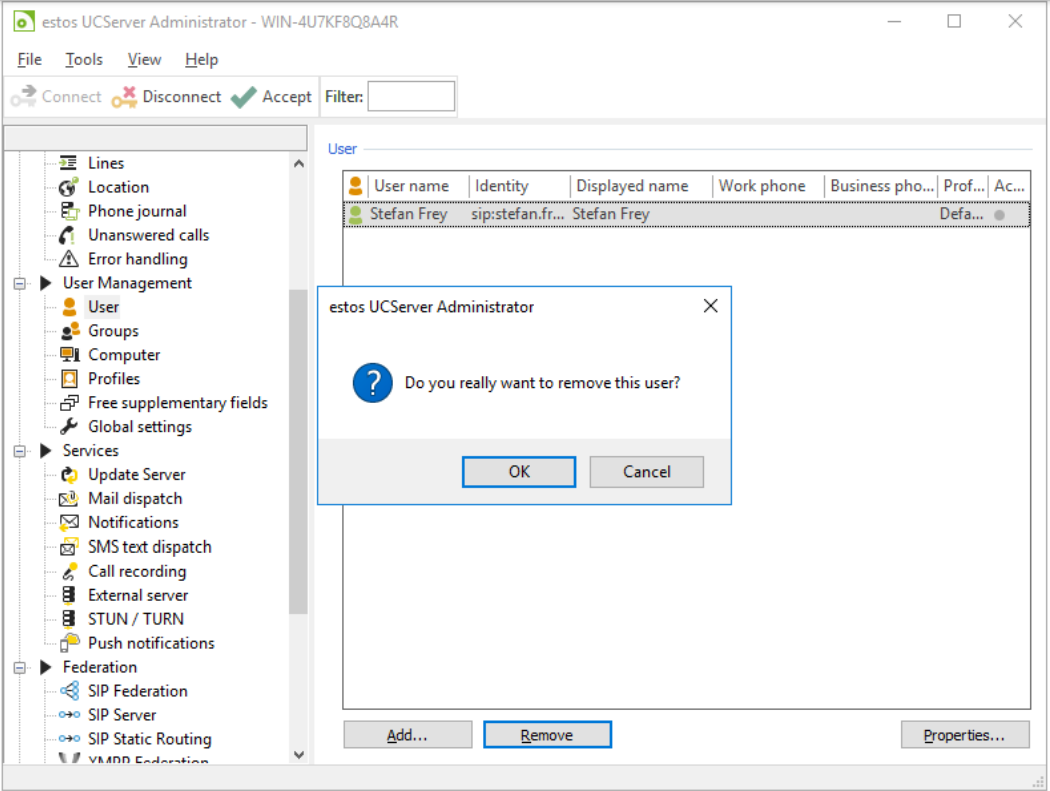This screenshot has width=1050, height=791.
Task: Open Error handling warning icon
Action: pyautogui.click(x=69, y=259)
